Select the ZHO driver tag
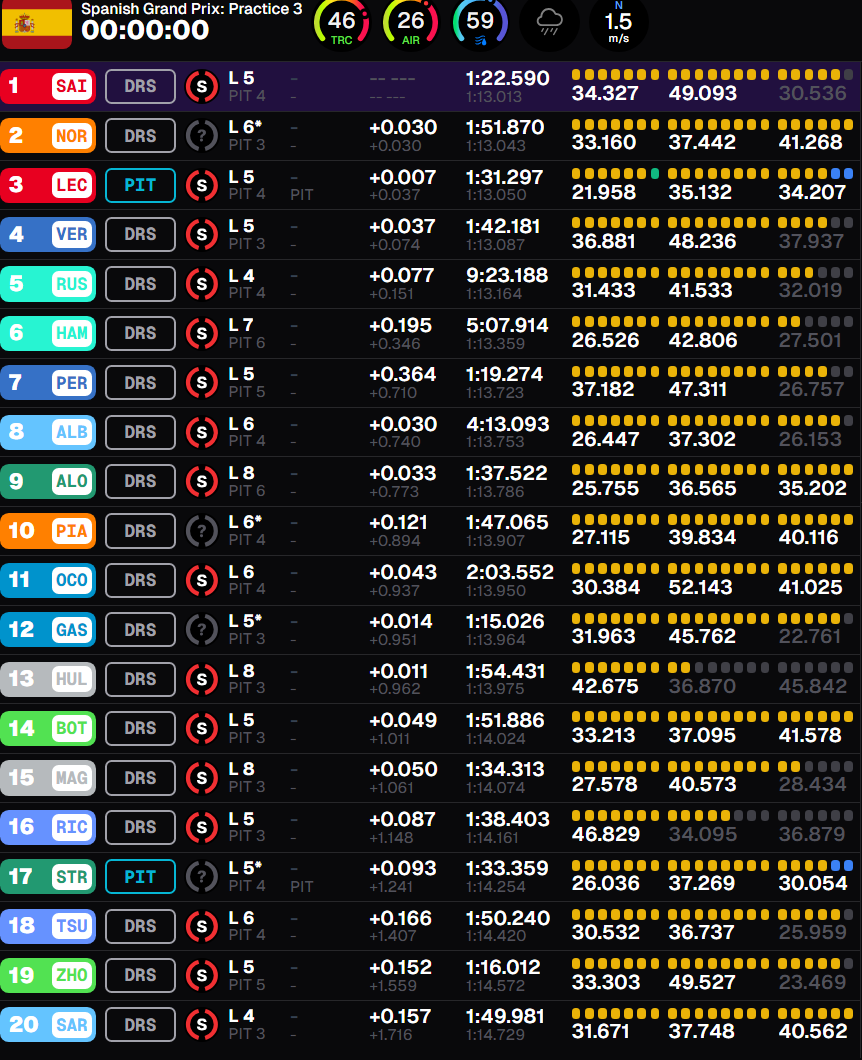862x1060 pixels. (48, 975)
